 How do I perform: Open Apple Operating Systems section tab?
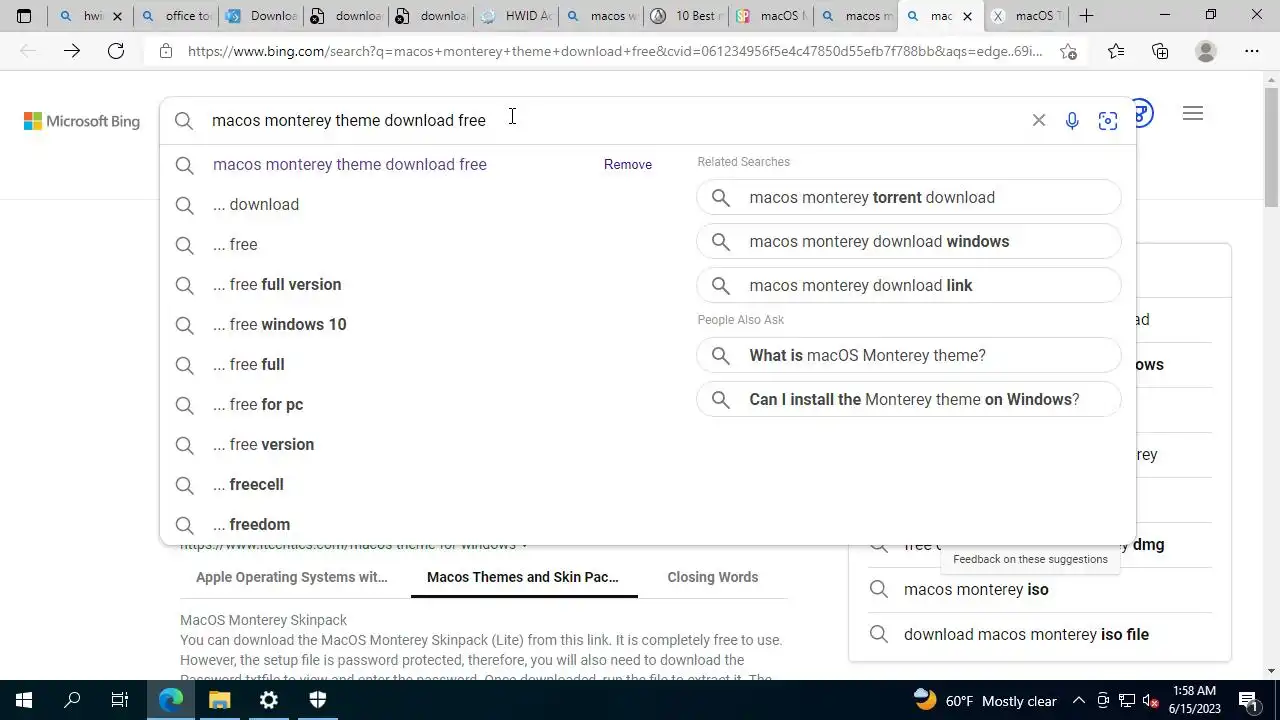click(291, 577)
